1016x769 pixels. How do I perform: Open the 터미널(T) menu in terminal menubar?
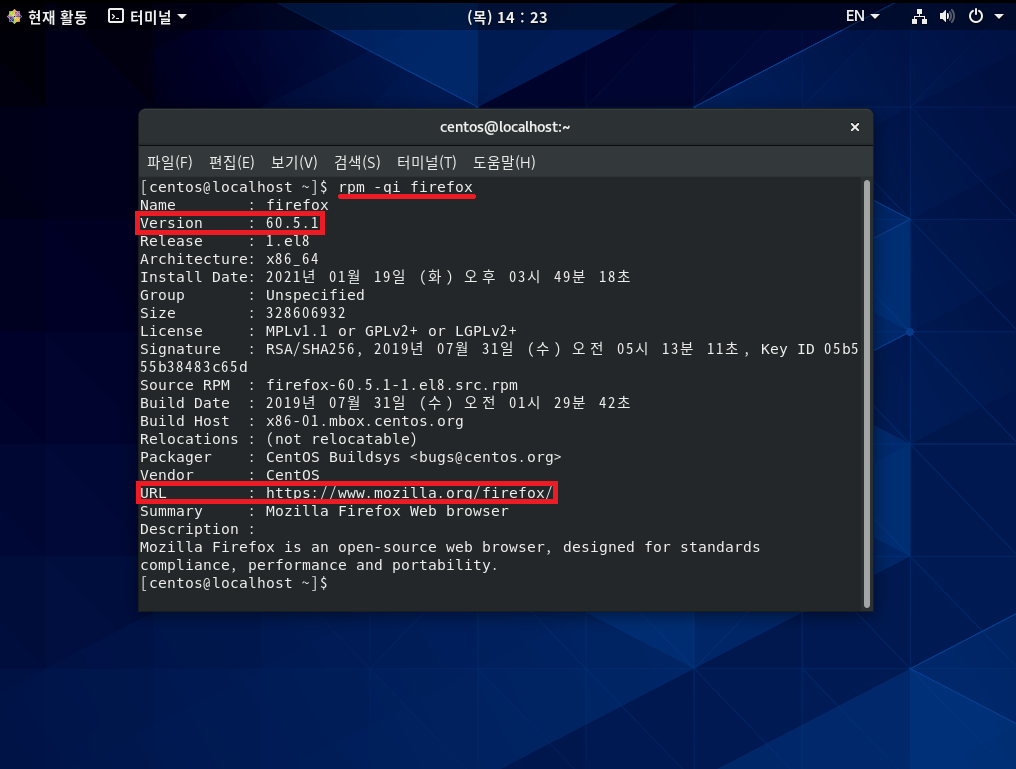[x=426, y=163]
